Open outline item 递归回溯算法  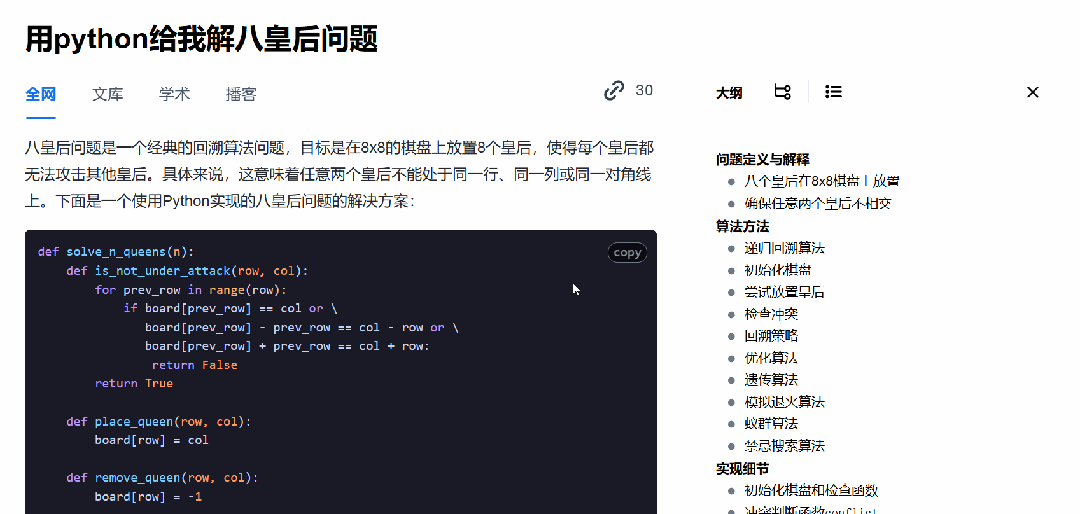click(785, 248)
